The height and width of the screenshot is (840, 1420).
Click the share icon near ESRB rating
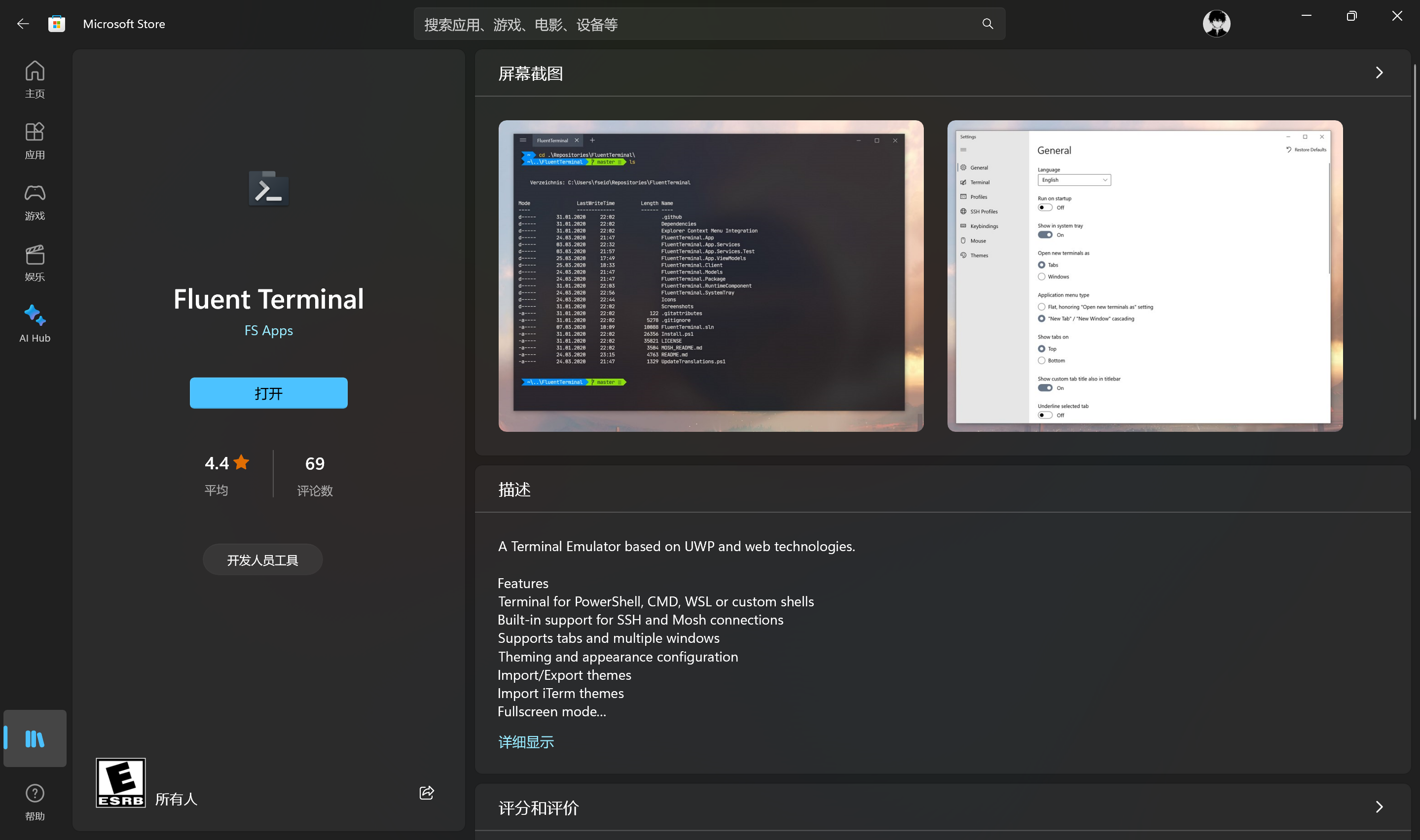pos(426,793)
